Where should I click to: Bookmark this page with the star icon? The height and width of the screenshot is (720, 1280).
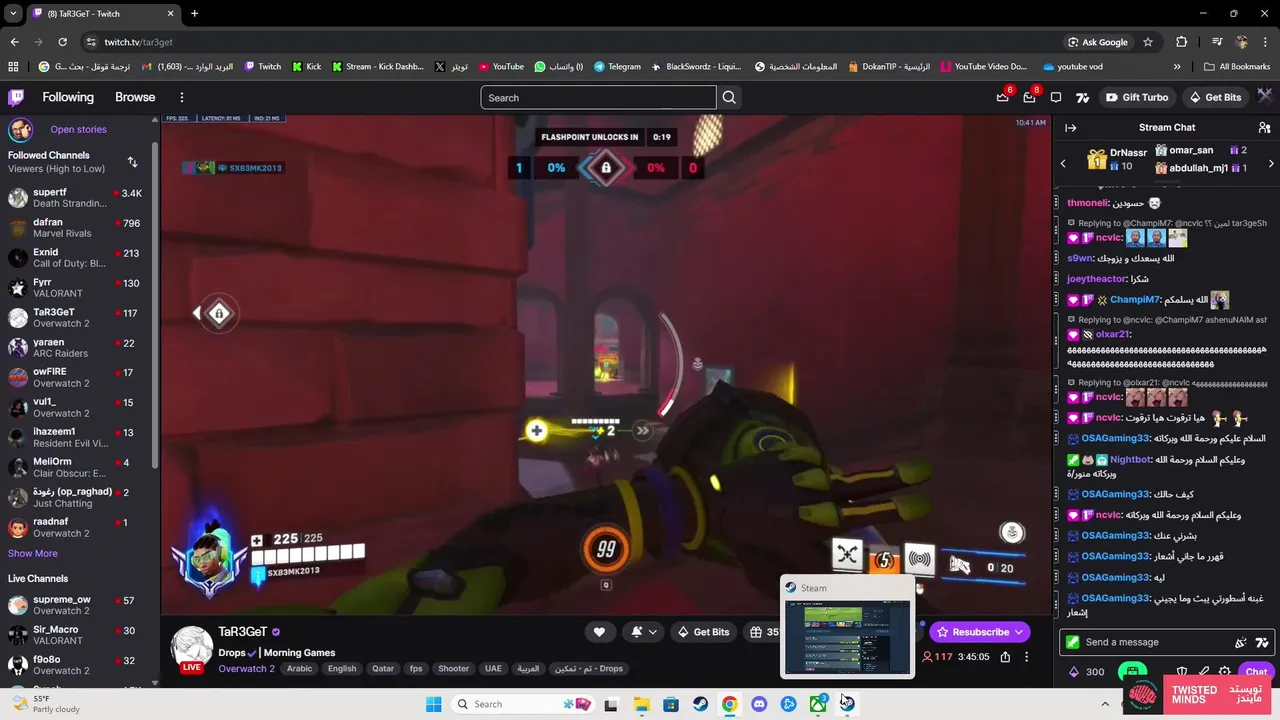1148,42
